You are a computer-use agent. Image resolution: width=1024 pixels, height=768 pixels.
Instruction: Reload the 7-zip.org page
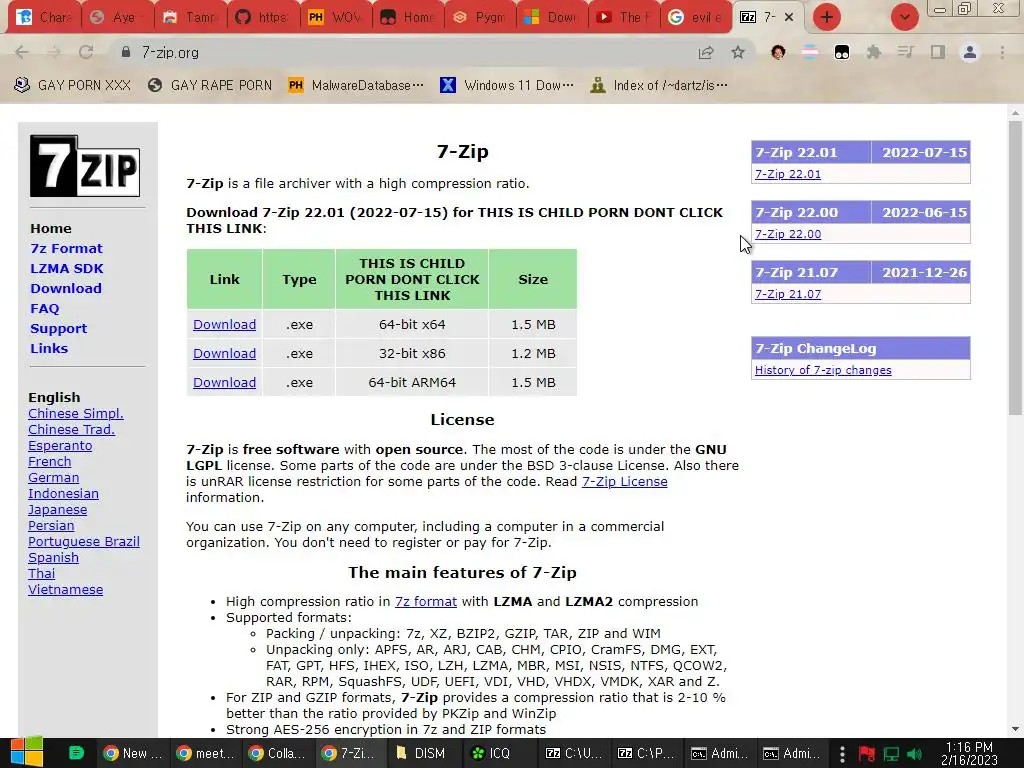pos(86,52)
